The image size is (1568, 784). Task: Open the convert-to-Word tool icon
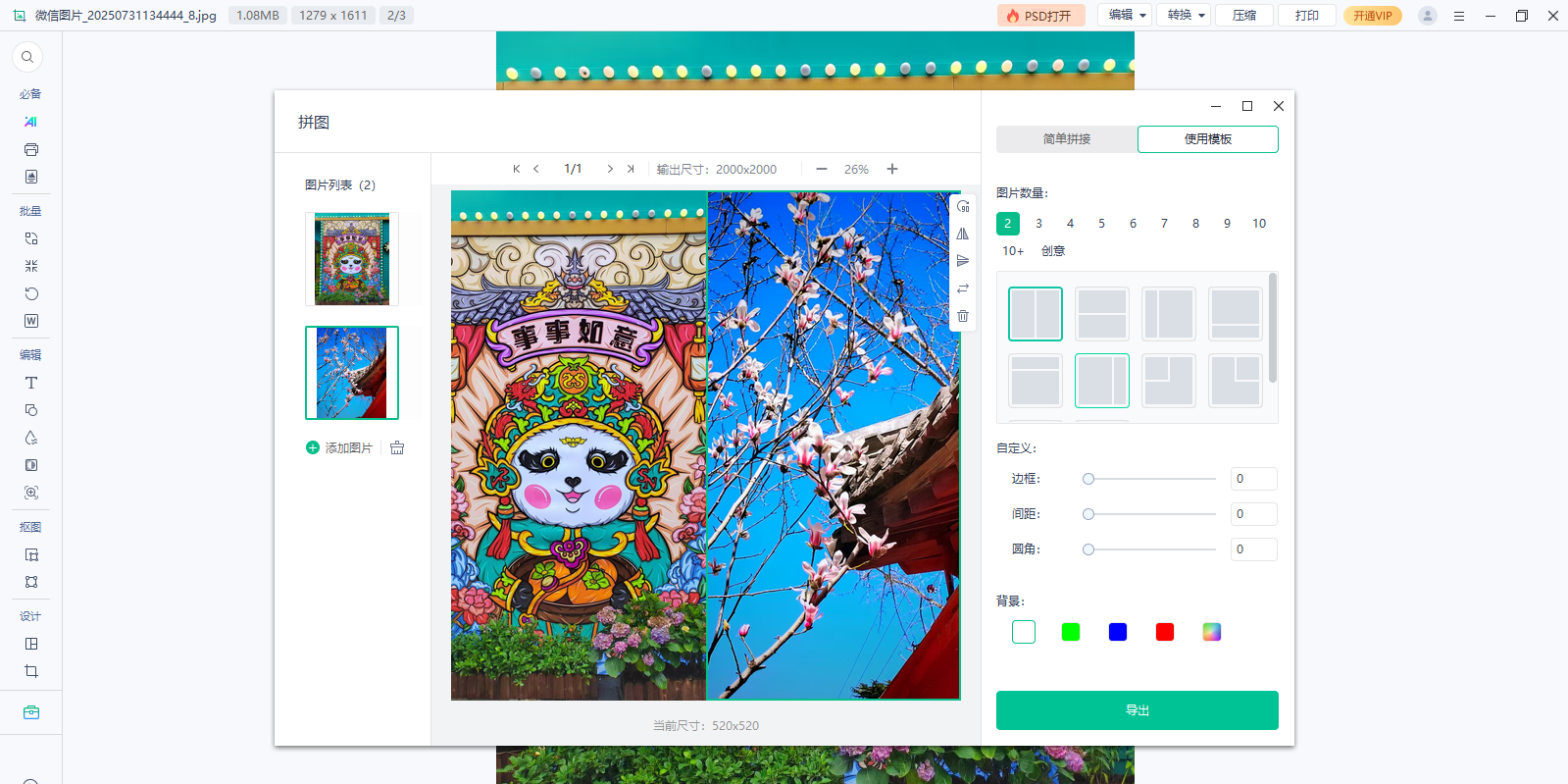(x=31, y=321)
